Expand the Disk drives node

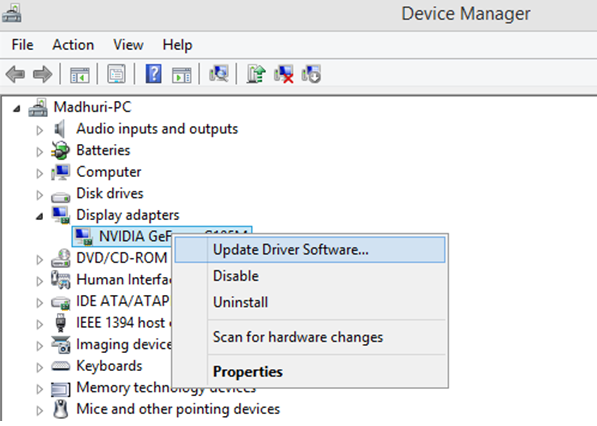click(x=39, y=195)
